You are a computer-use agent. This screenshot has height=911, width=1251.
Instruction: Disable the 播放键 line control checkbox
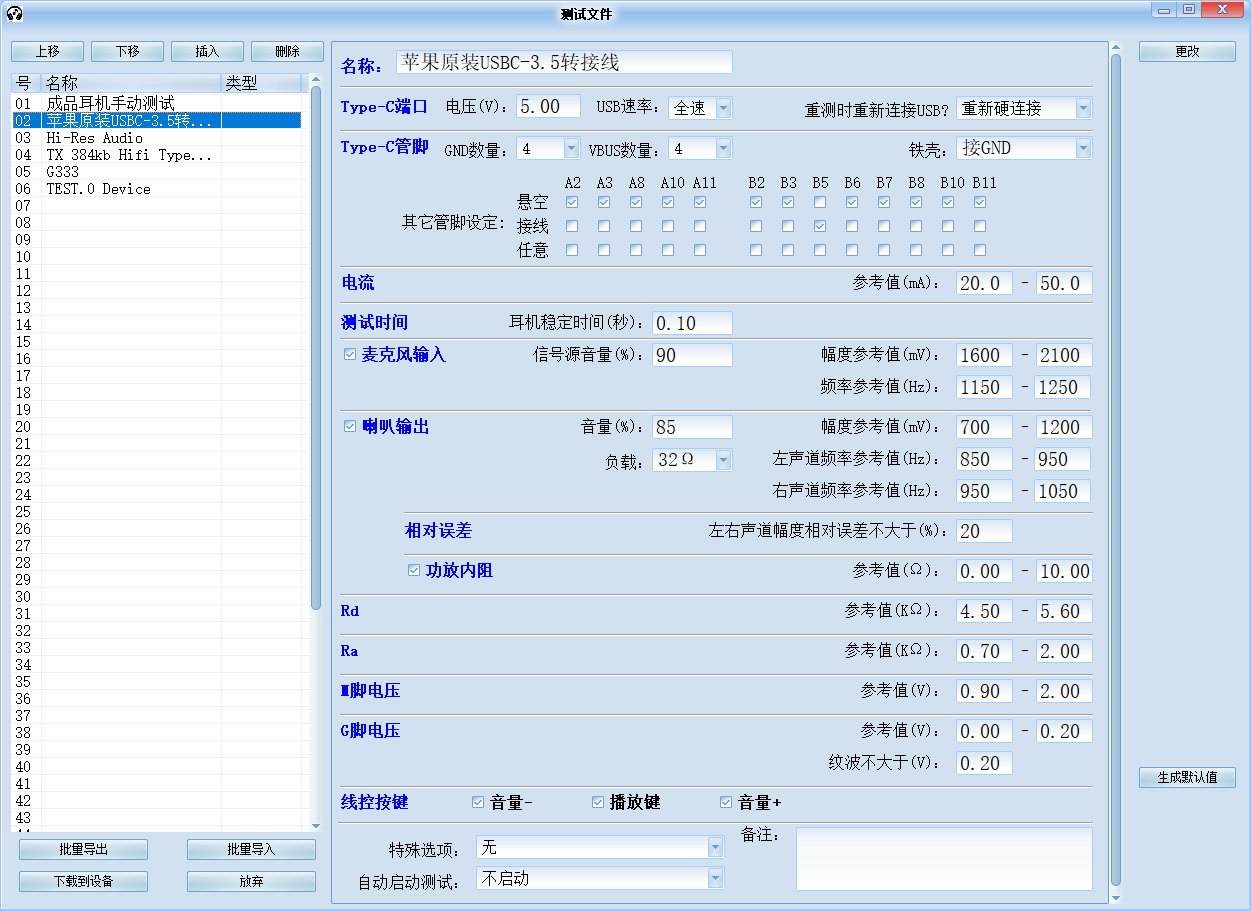tap(598, 802)
